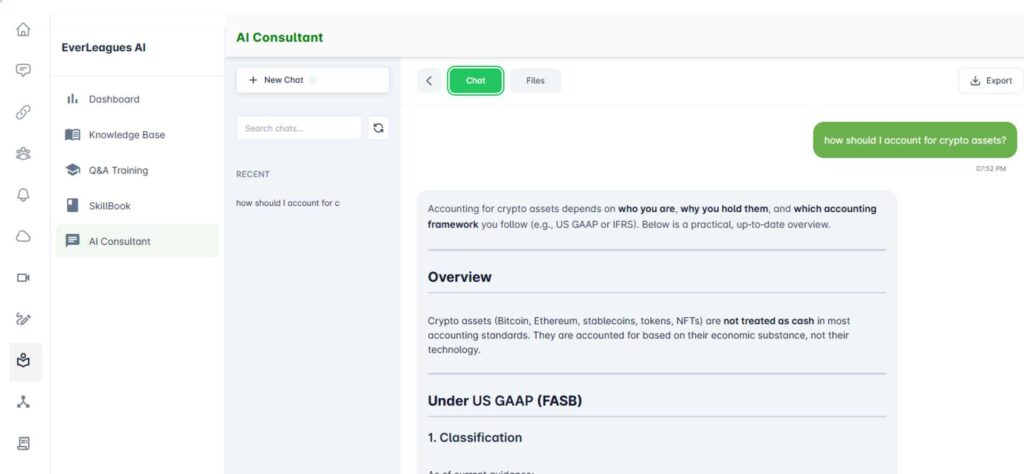Click the cloud icon in left rail
The height and width of the screenshot is (474, 1024).
pyautogui.click(x=24, y=236)
